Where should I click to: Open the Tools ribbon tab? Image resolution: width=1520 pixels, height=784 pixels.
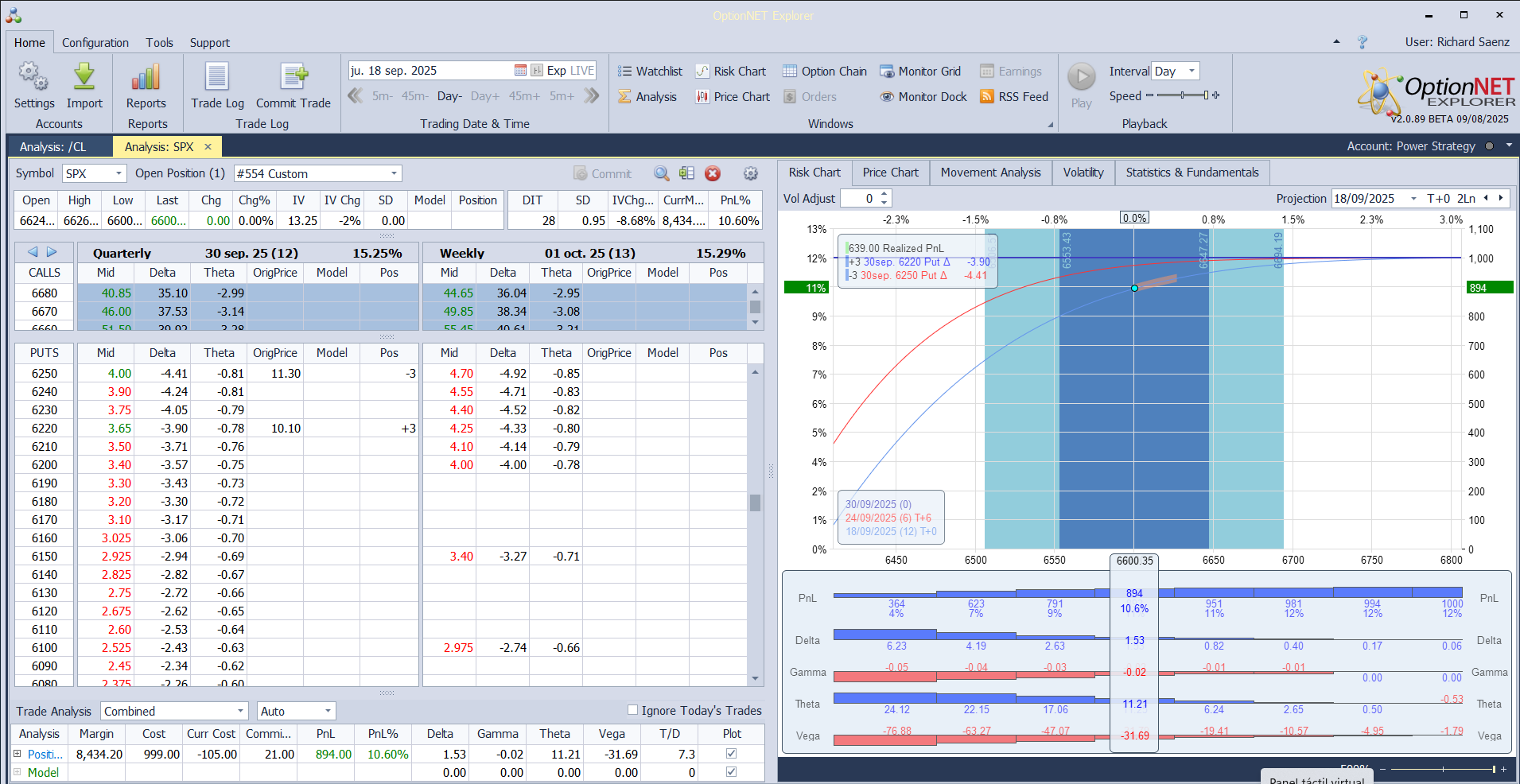pos(159,42)
